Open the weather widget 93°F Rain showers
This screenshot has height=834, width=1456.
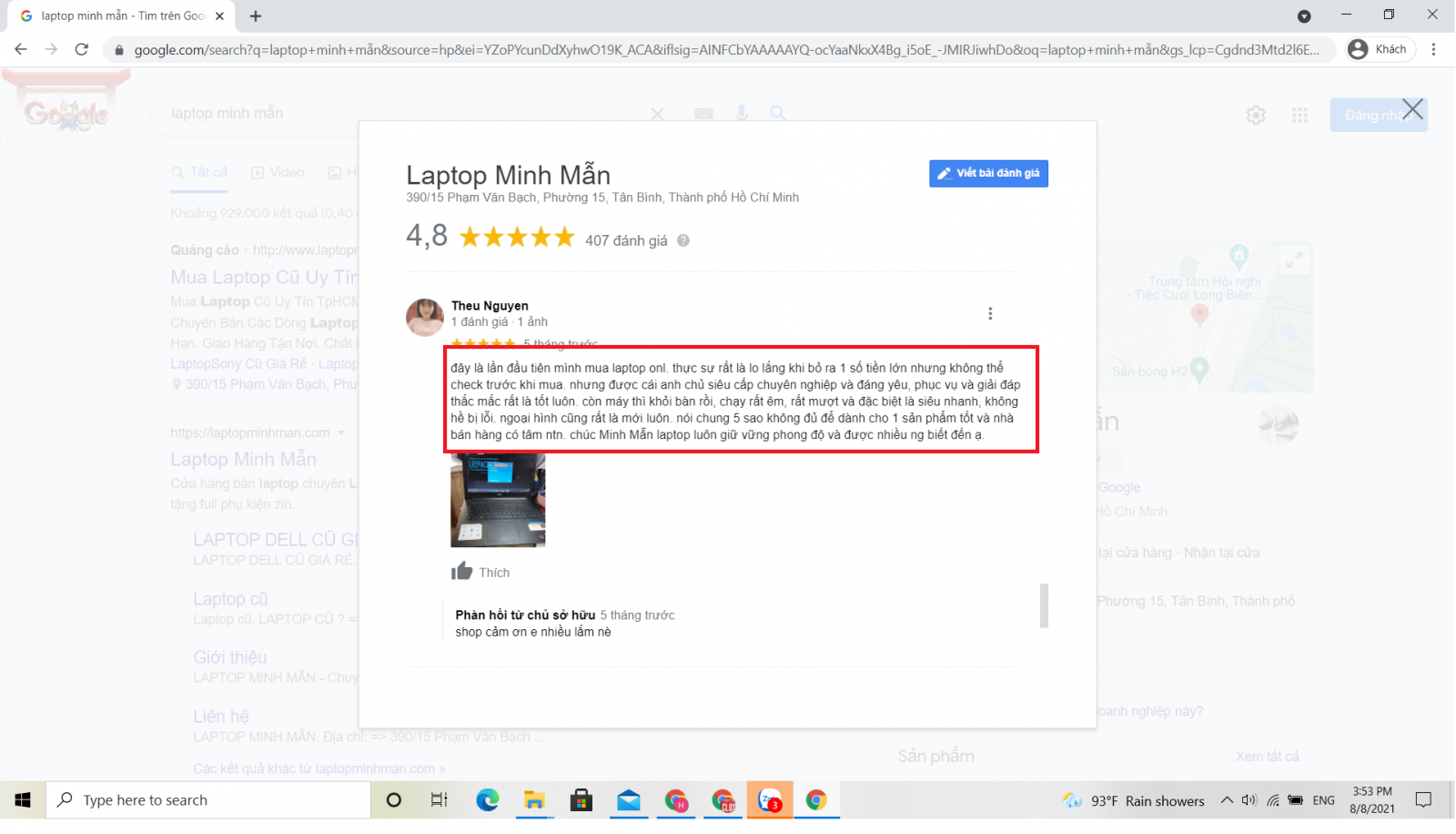pyautogui.click(x=1134, y=800)
